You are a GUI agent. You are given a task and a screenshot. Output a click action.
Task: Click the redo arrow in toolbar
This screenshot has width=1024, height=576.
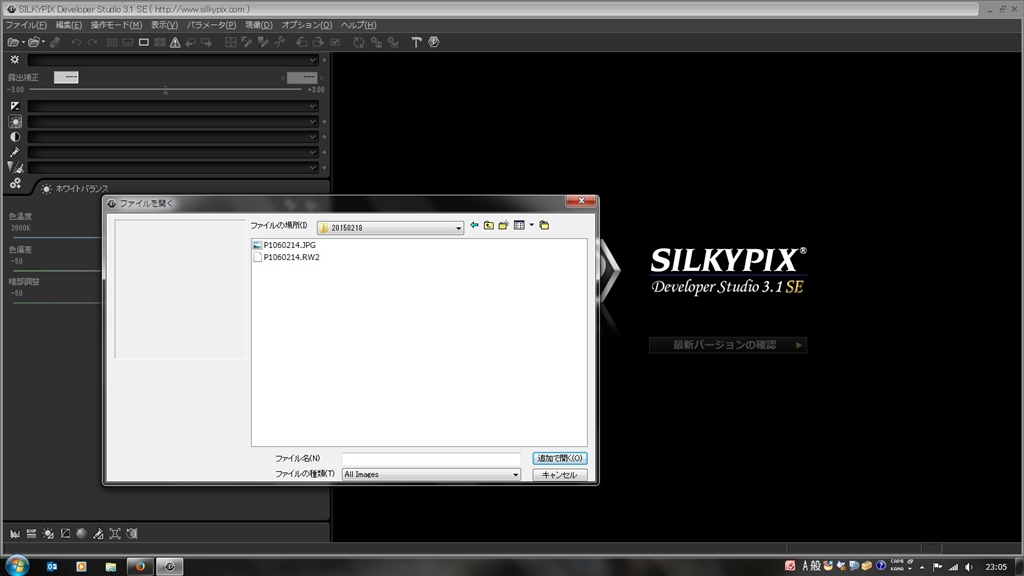tap(92, 42)
